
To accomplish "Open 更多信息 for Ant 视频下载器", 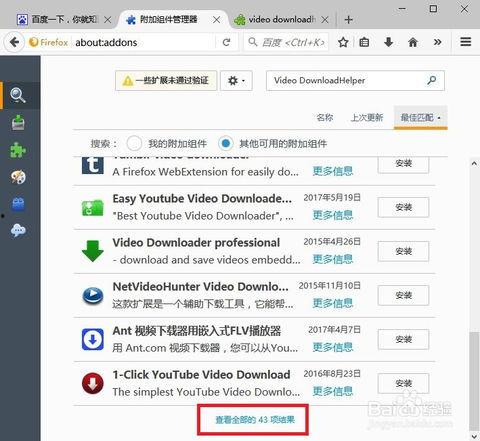I will click(x=333, y=347).
